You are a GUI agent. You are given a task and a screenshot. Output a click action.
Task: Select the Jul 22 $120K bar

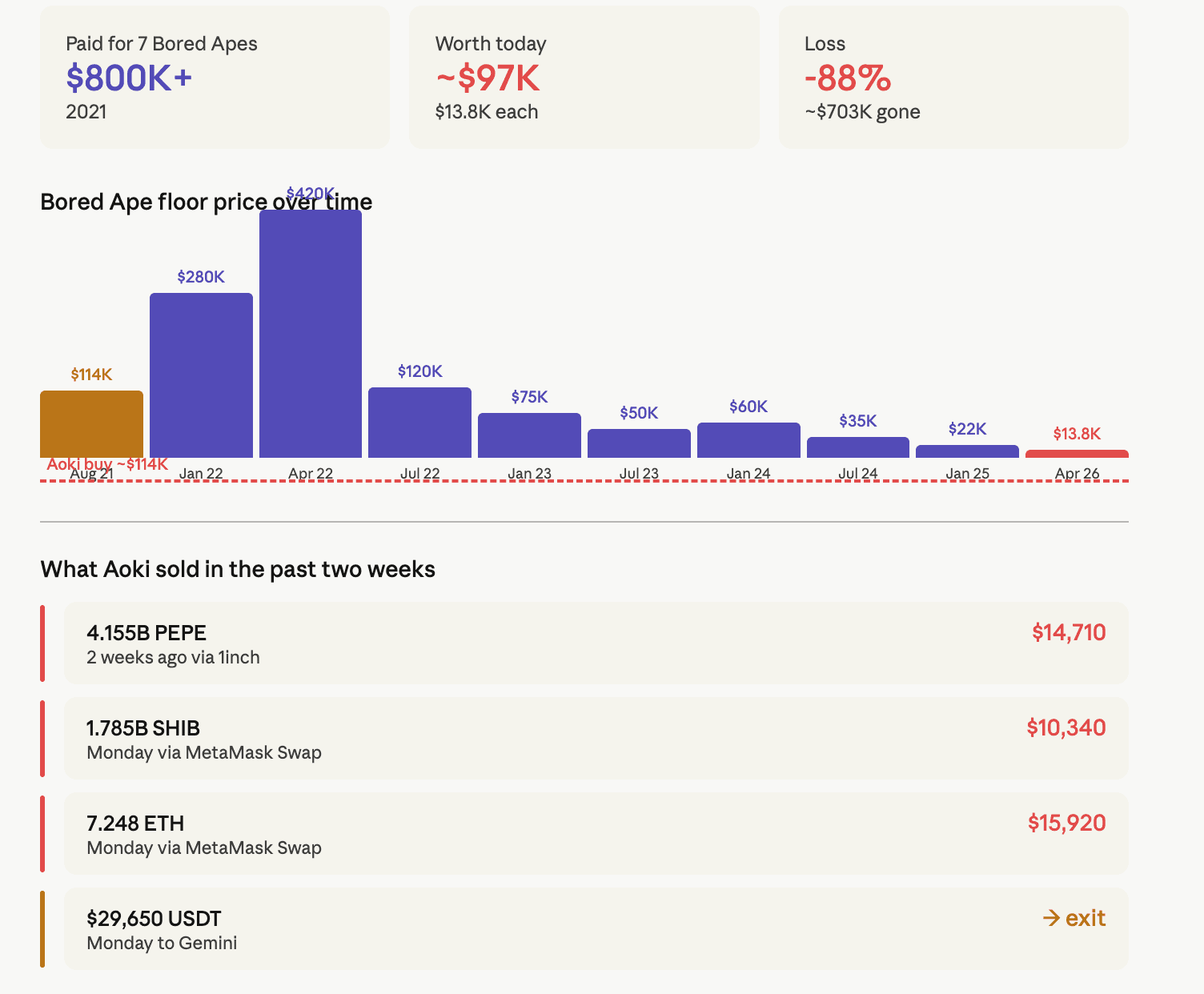pyautogui.click(x=419, y=423)
